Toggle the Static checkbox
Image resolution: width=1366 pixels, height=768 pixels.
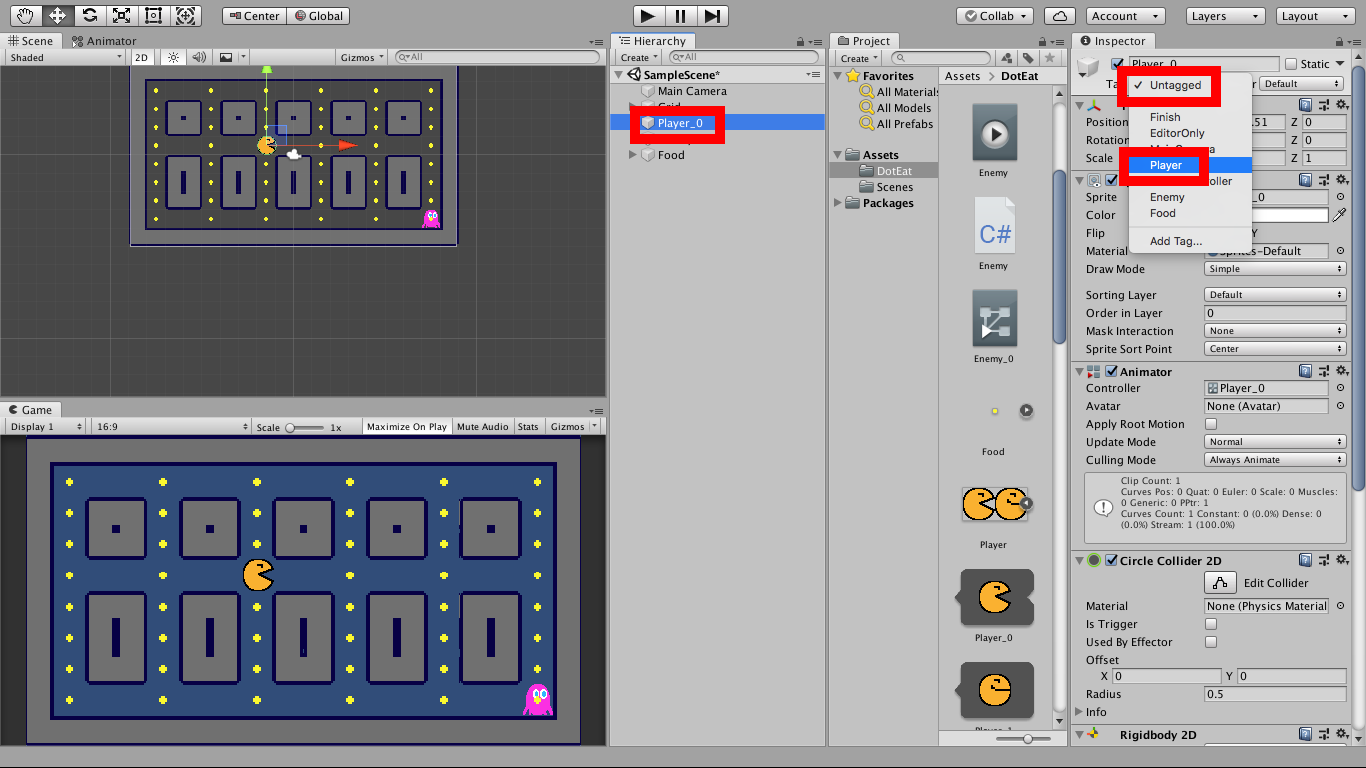point(1291,64)
